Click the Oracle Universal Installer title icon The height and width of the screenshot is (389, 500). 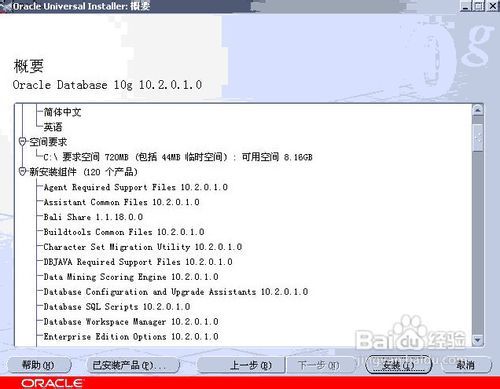pyautogui.click(x=6, y=6)
